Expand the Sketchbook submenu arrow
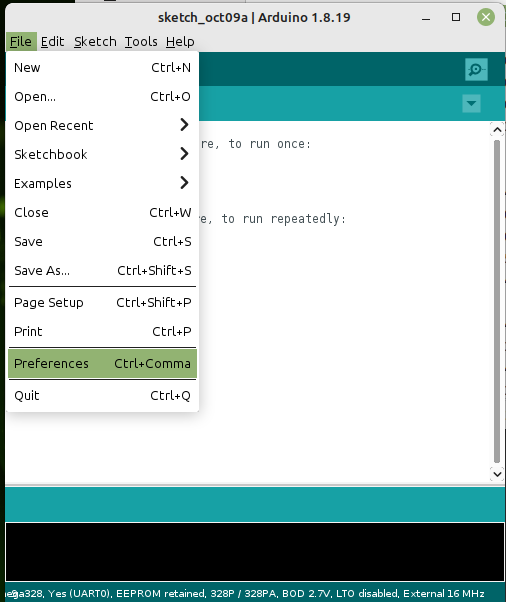 click(x=184, y=154)
